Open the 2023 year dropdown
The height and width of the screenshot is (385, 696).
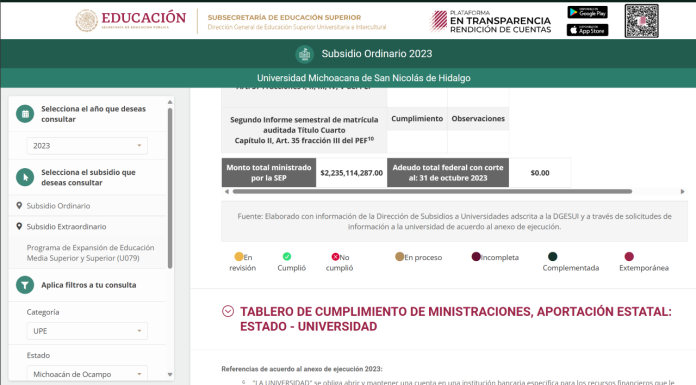coord(87,146)
